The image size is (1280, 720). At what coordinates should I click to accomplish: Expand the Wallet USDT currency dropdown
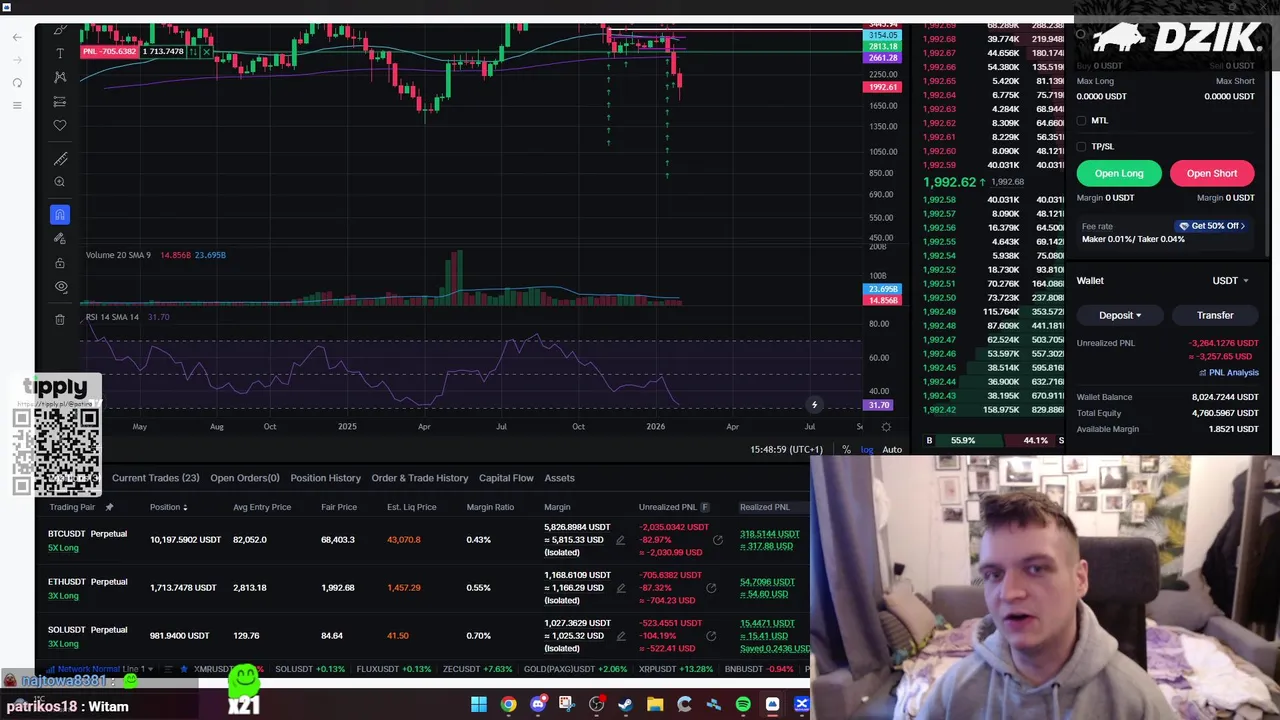1230,281
